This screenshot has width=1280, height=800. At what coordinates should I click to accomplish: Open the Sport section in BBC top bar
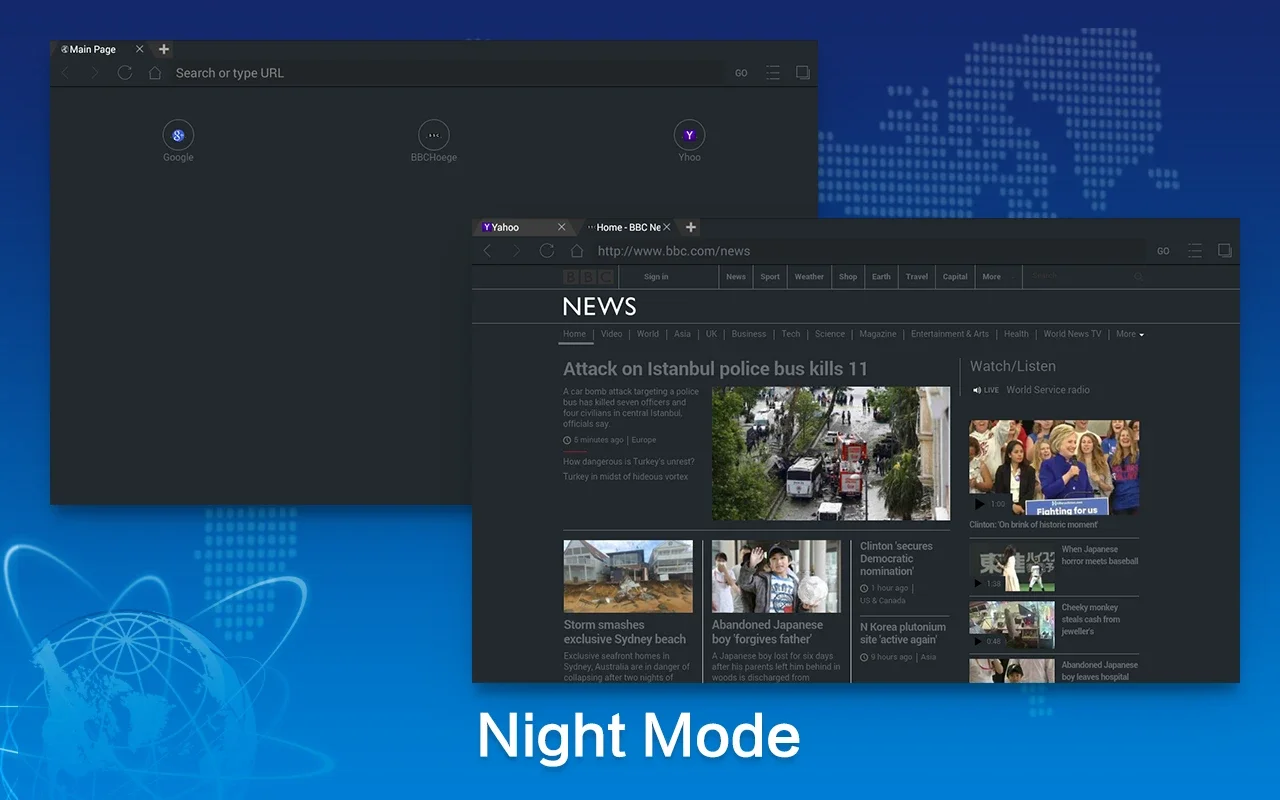[770, 277]
